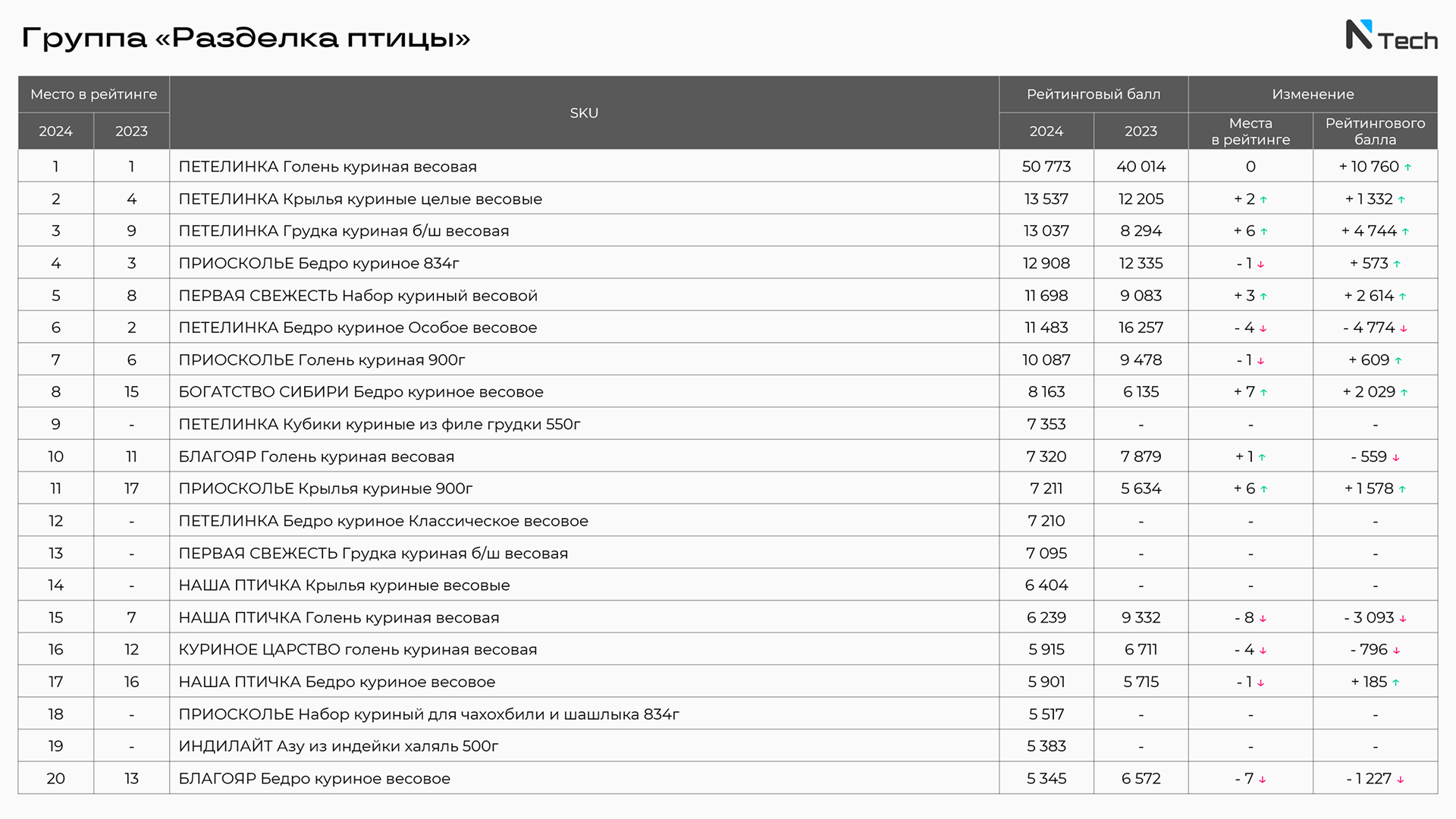Click the 2024 score value 5 345
The height and width of the screenshot is (819, 1456).
point(1046,779)
